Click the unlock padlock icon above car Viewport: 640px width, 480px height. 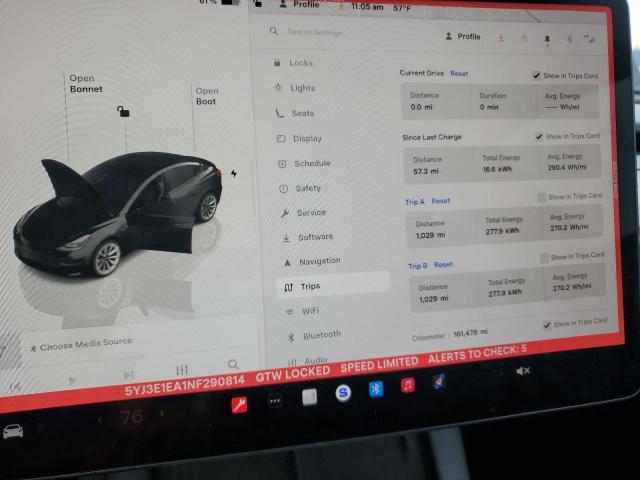[x=123, y=111]
